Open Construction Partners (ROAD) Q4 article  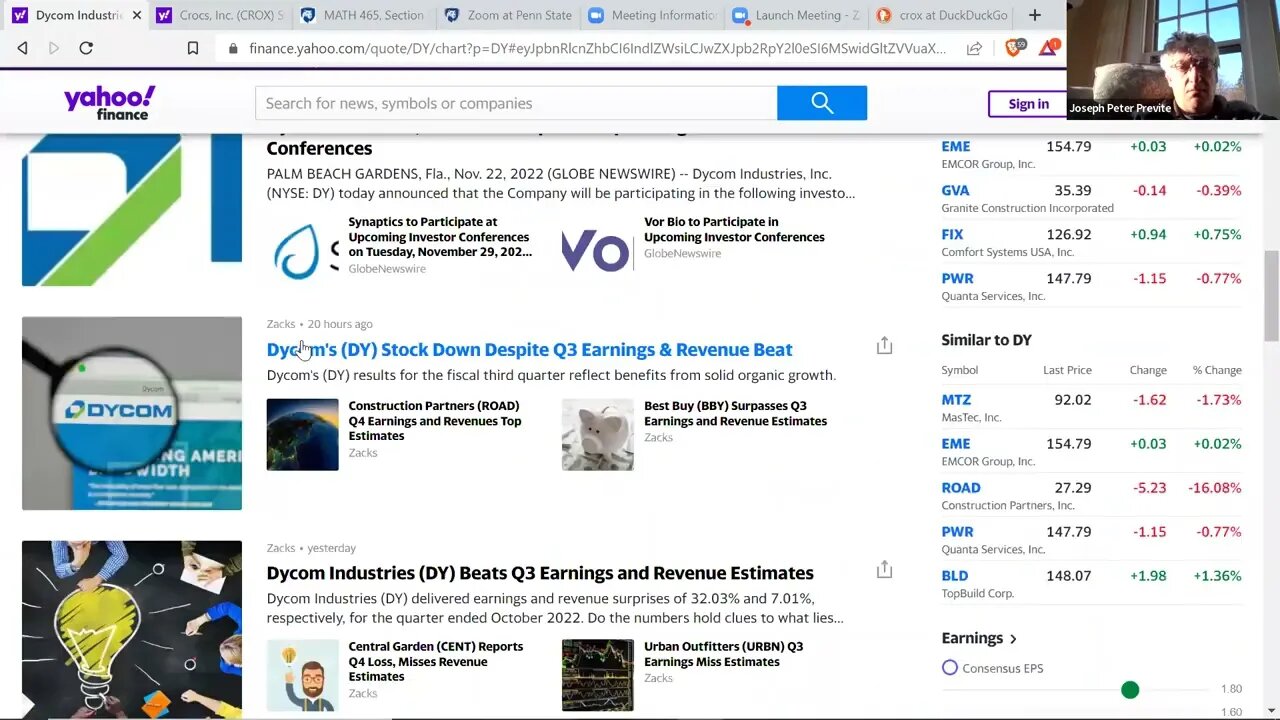435,421
